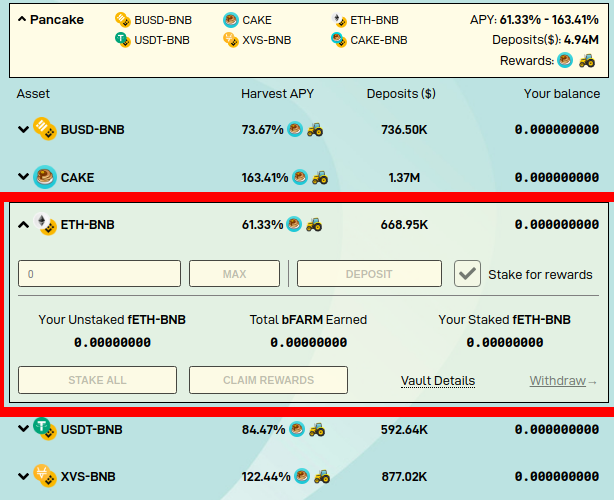Viewport: 614px width, 500px height.
Task: Expand the XVS-BNB asset row
Action: [x=23, y=477]
